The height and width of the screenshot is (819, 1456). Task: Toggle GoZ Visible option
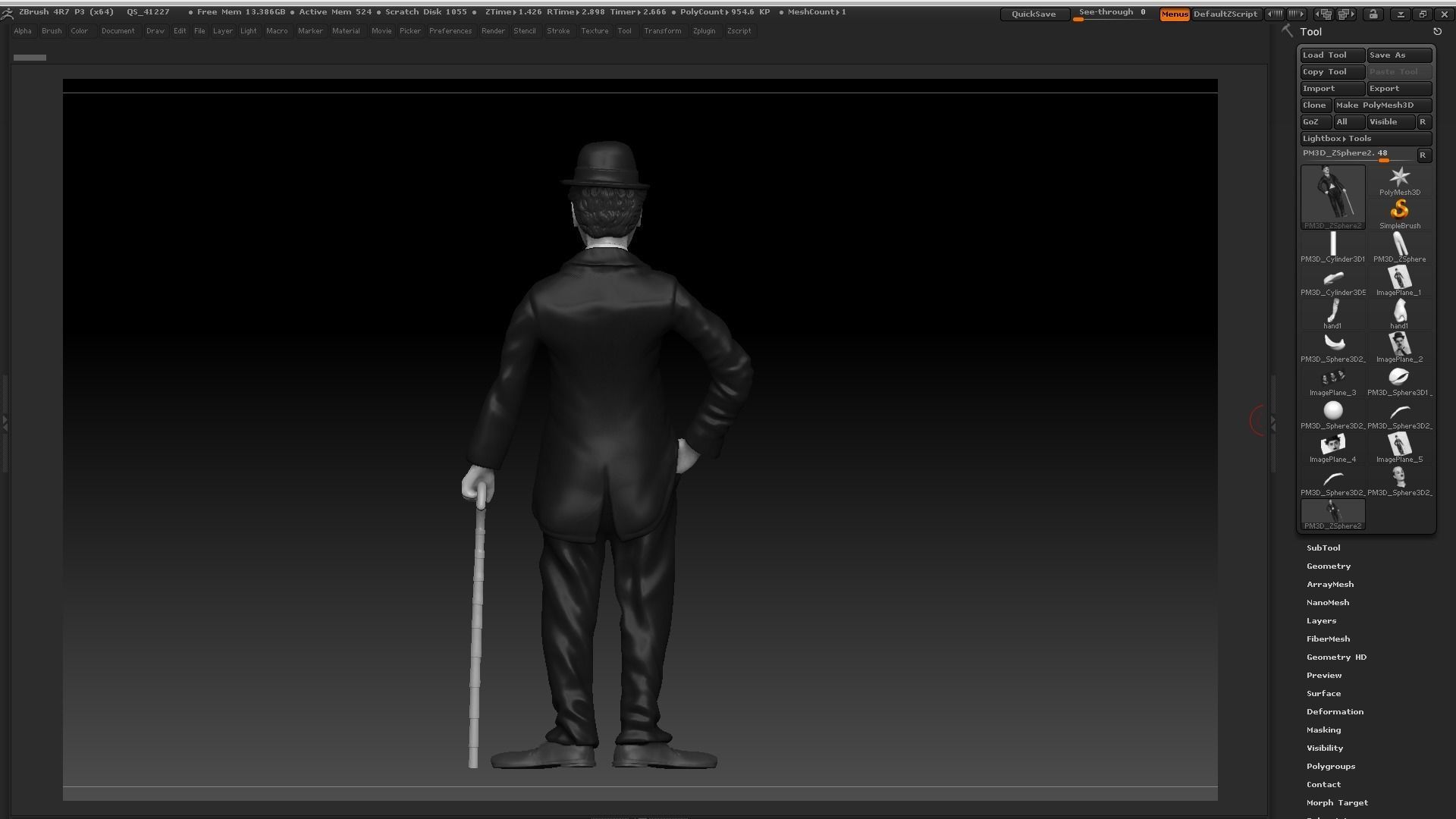click(x=1391, y=122)
